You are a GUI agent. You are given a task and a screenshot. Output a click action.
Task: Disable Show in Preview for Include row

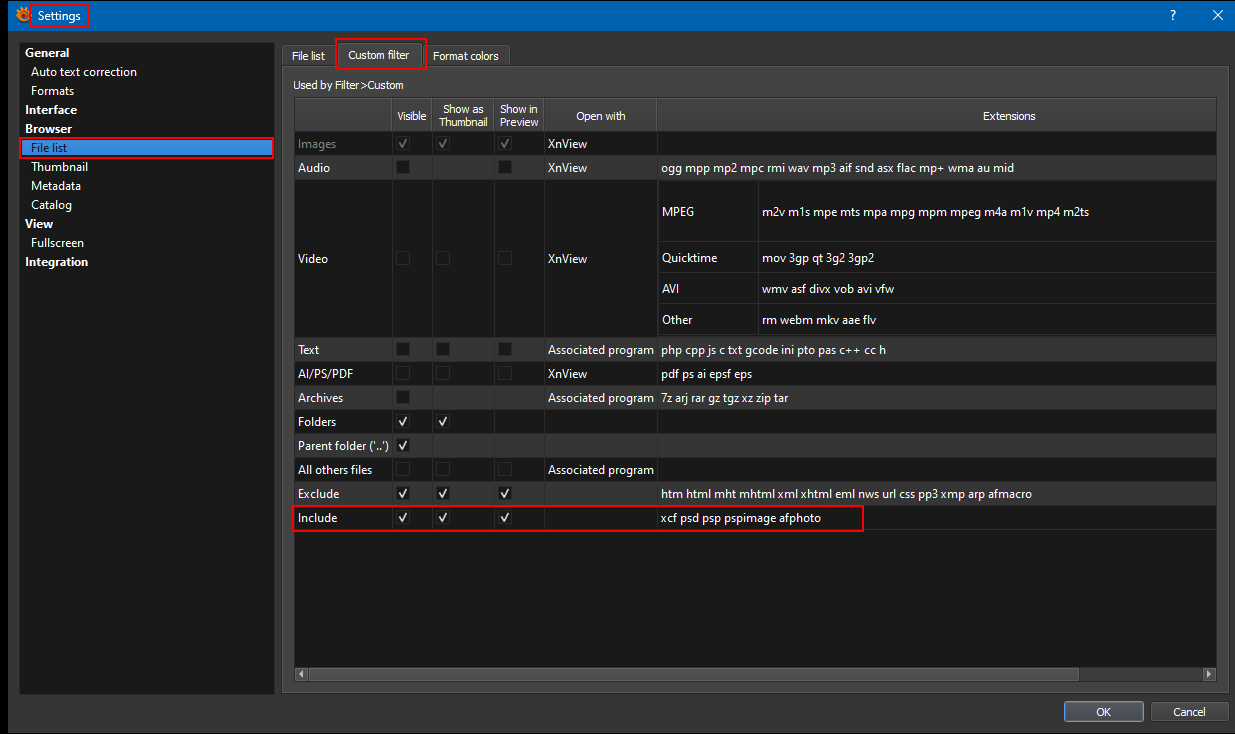coord(505,518)
